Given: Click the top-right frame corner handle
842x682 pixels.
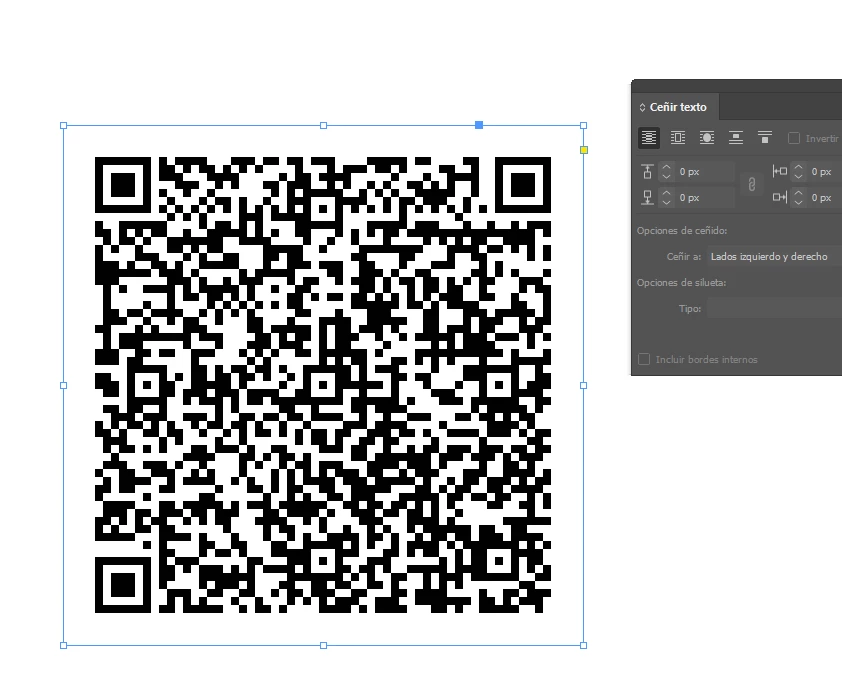Looking at the screenshot, I should pyautogui.click(x=584, y=126).
